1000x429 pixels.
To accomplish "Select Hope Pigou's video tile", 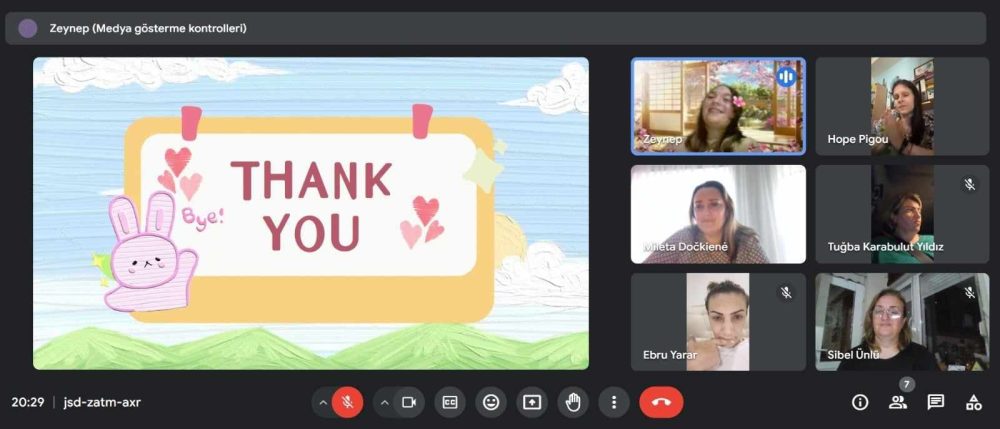I will point(902,106).
